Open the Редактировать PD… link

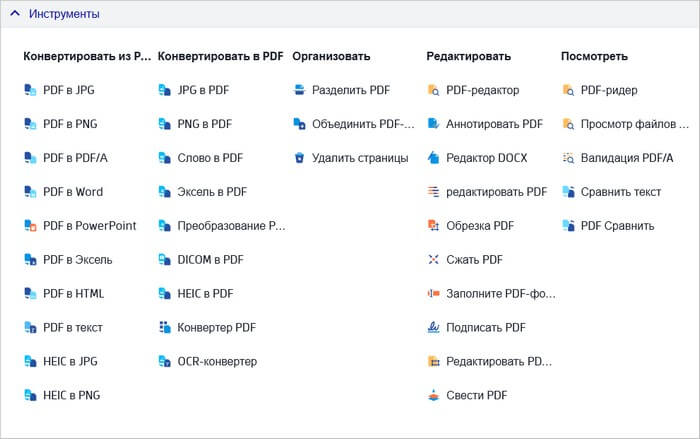[499, 362]
